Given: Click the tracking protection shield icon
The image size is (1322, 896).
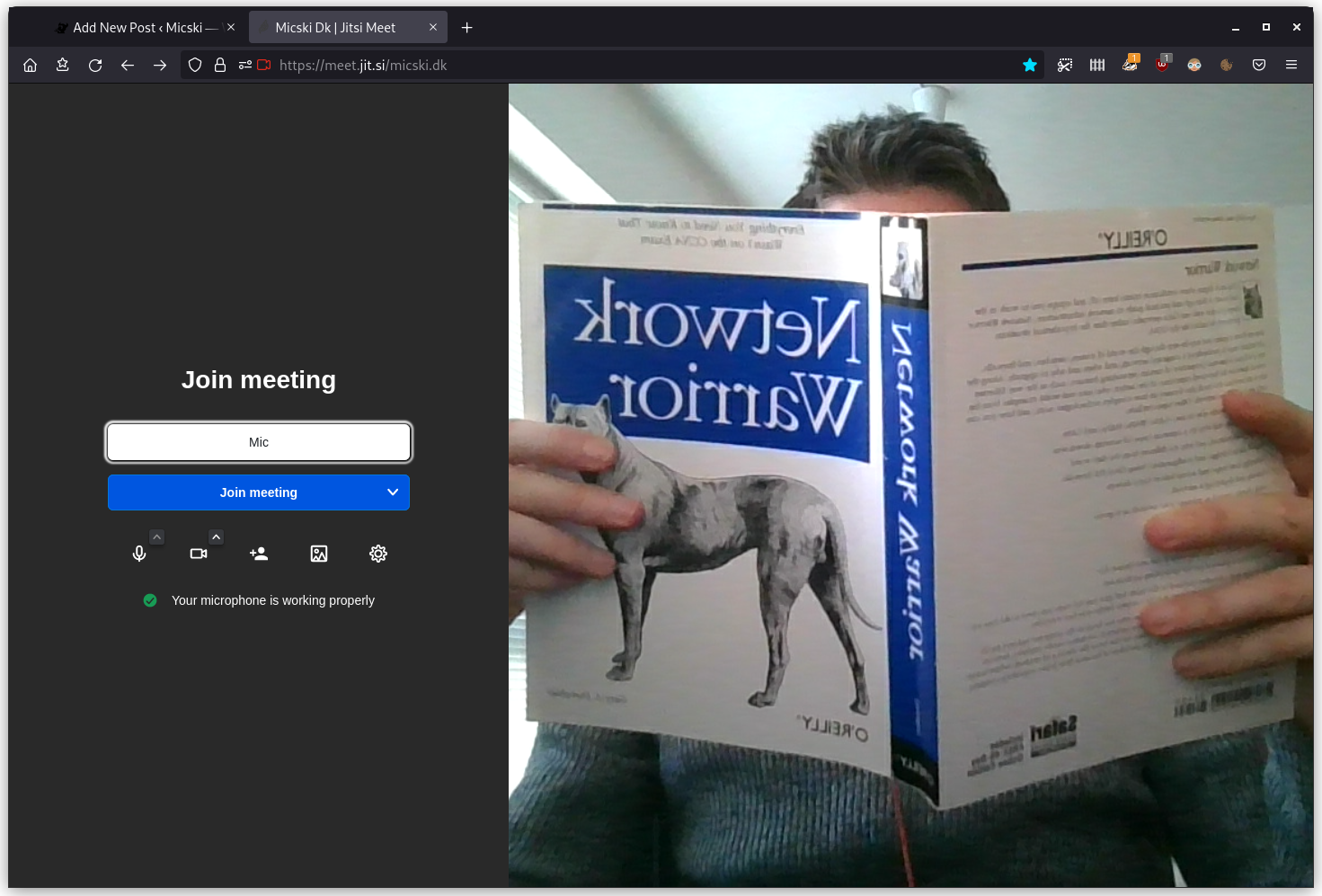Looking at the screenshot, I should pyautogui.click(x=195, y=65).
